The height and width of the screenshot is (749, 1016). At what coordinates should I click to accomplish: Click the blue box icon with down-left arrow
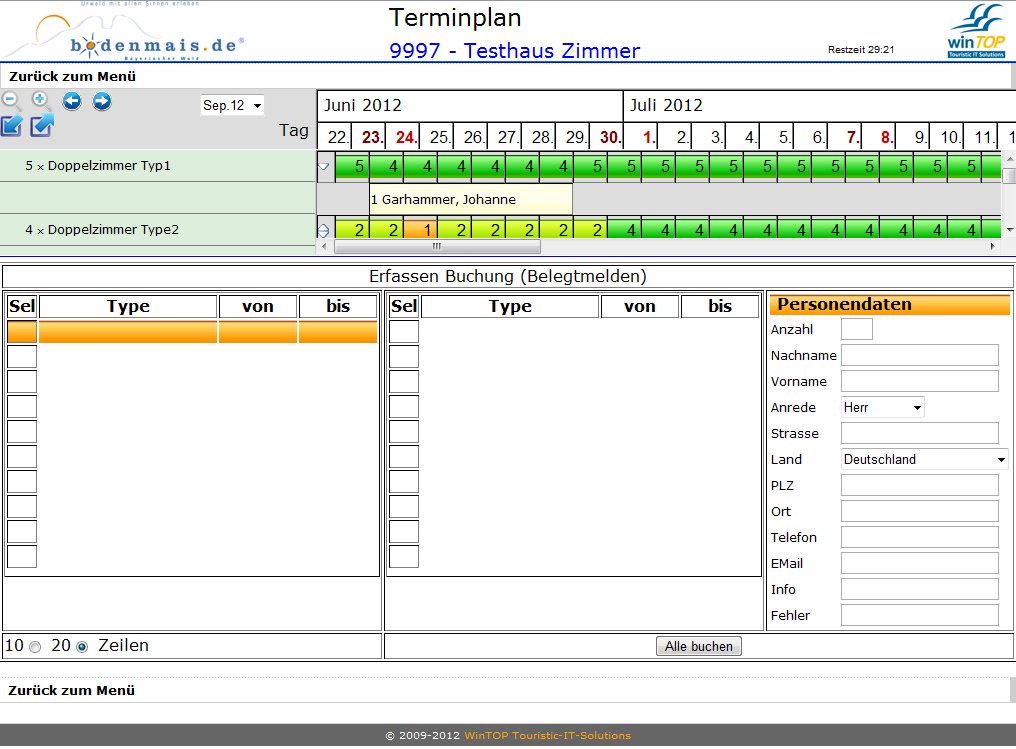coord(12,126)
